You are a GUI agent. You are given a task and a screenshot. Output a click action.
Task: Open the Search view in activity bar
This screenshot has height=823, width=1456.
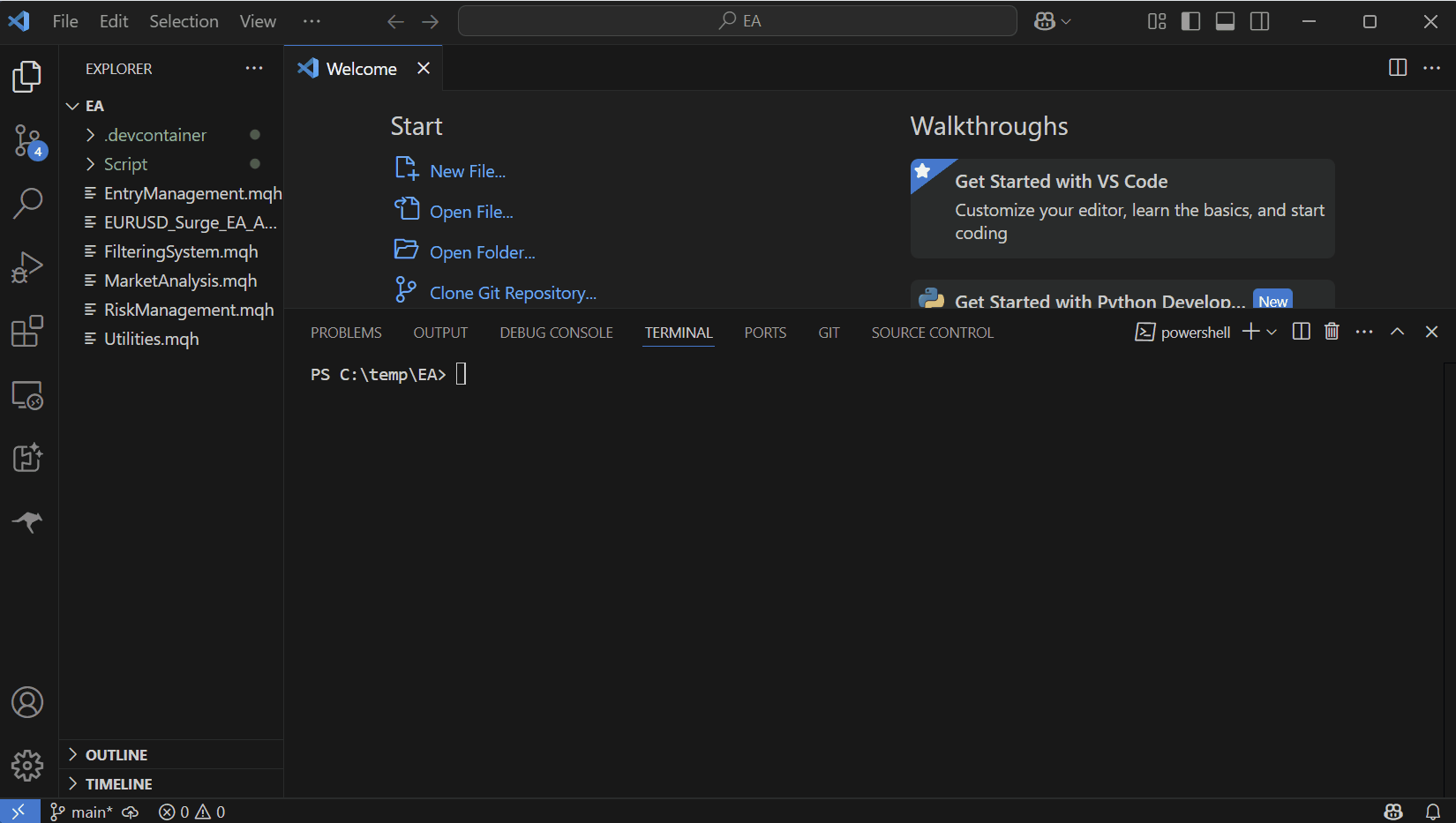tap(27, 204)
